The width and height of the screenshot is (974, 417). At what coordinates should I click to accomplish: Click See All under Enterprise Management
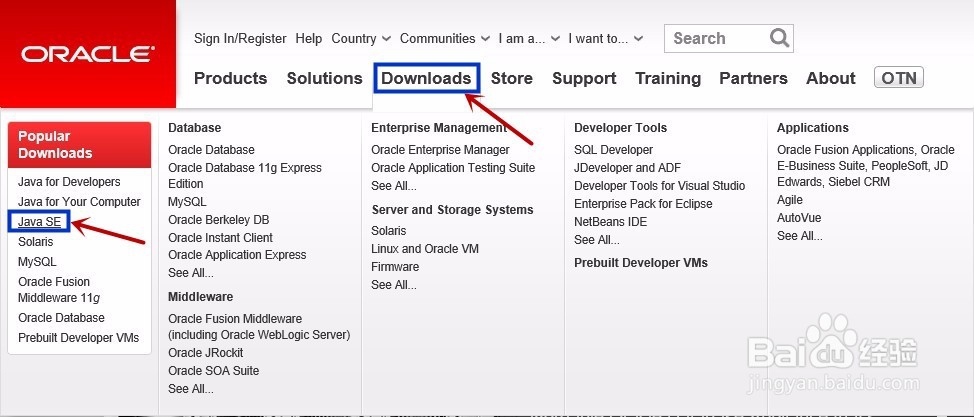pyautogui.click(x=394, y=186)
